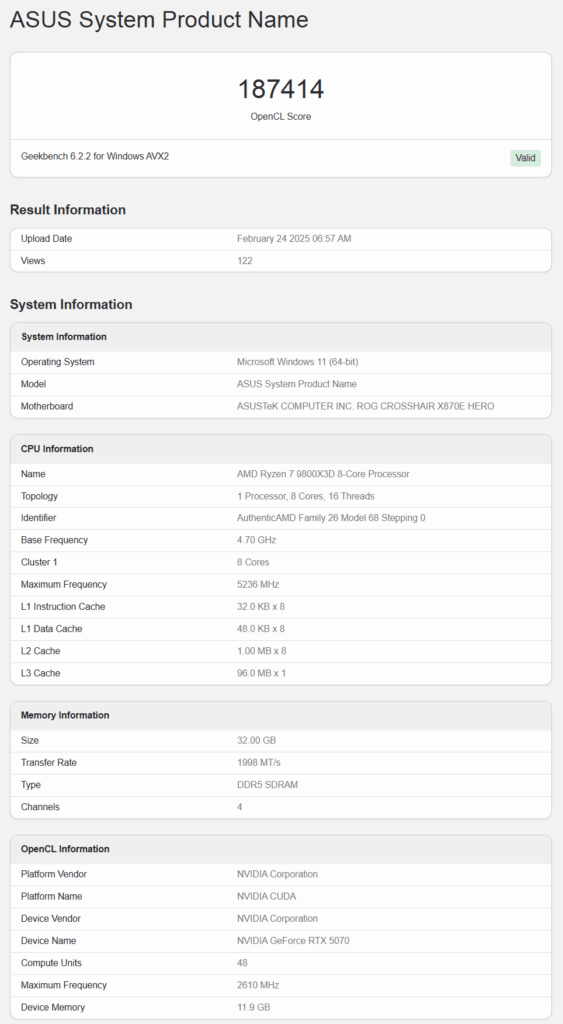Click the L3 Cache 96.0 MB value

click(261, 673)
